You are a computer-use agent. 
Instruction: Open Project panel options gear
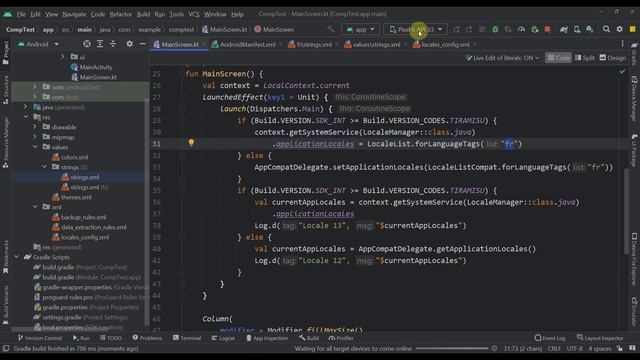coord(129,44)
